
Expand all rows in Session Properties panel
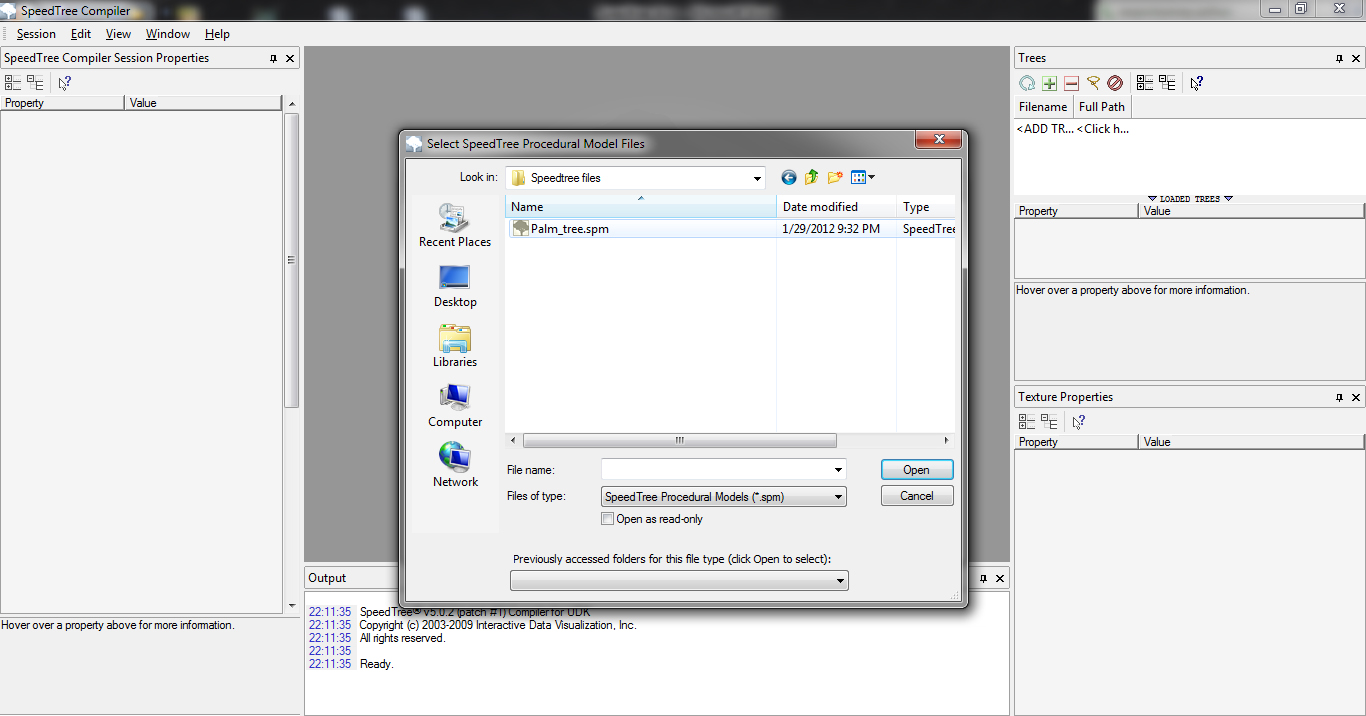pyautogui.click(x=13, y=83)
